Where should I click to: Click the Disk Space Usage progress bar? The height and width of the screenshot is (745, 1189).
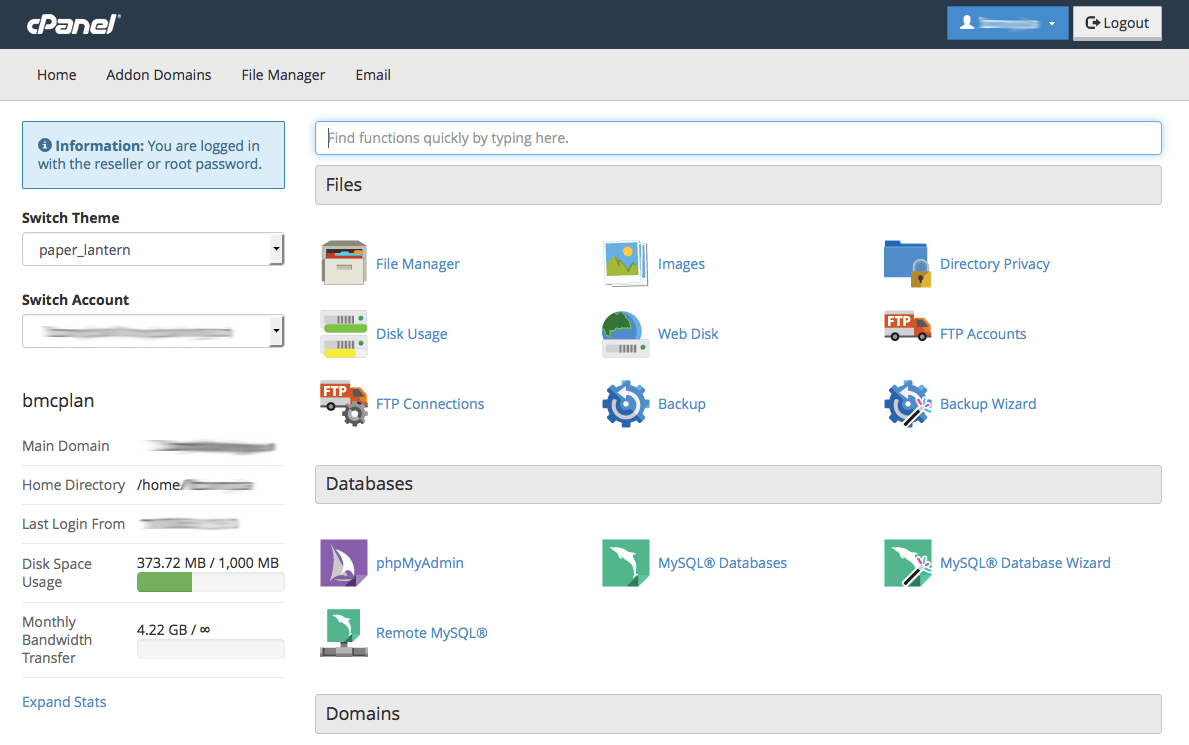pyautogui.click(x=211, y=582)
